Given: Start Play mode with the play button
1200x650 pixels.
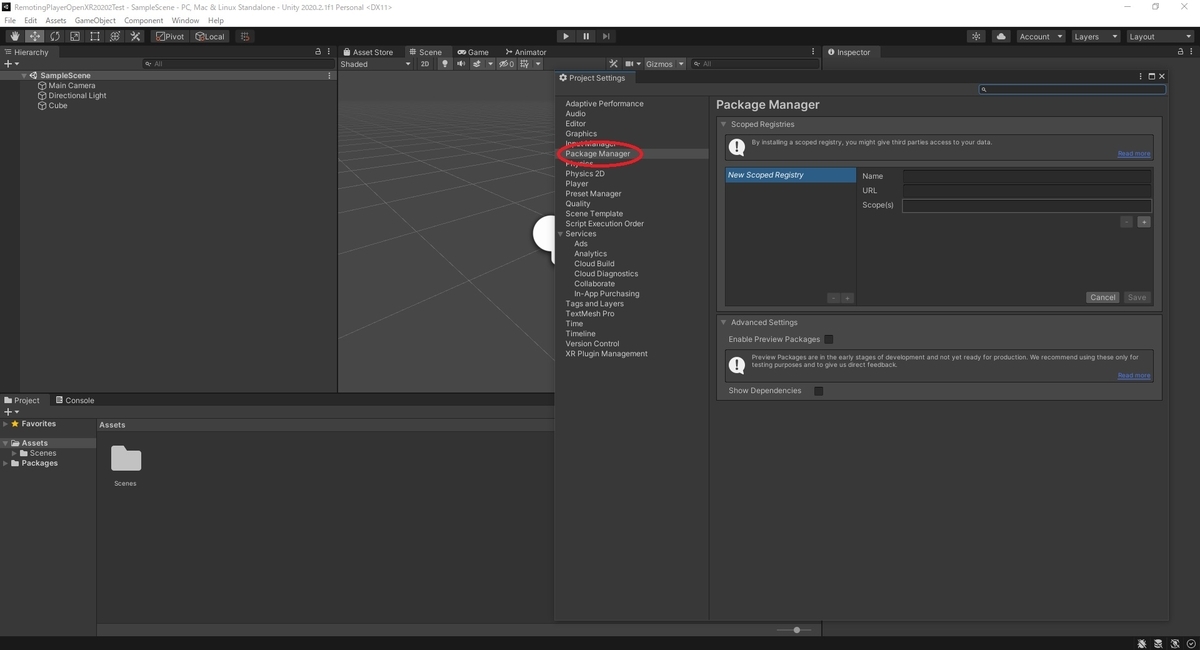Looking at the screenshot, I should [x=566, y=36].
